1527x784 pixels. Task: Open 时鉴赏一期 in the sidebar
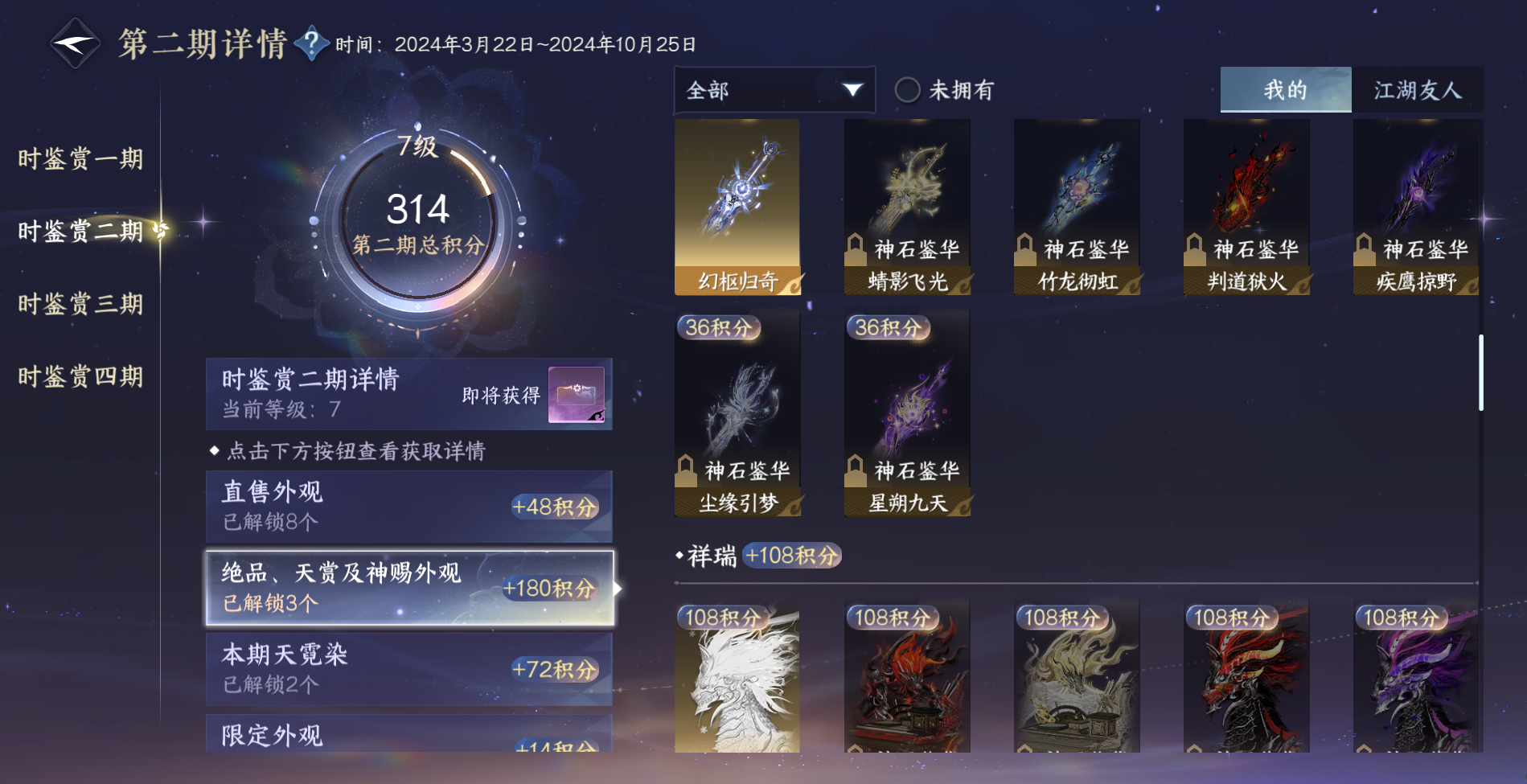[x=80, y=159]
